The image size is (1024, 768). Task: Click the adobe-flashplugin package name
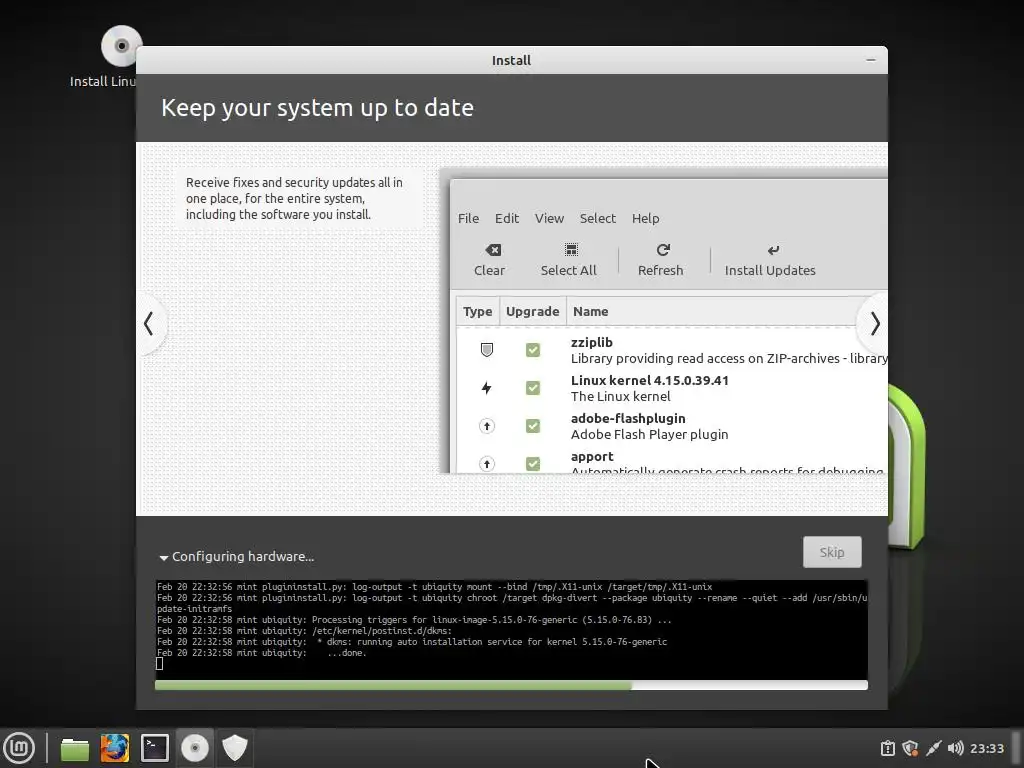pos(628,418)
